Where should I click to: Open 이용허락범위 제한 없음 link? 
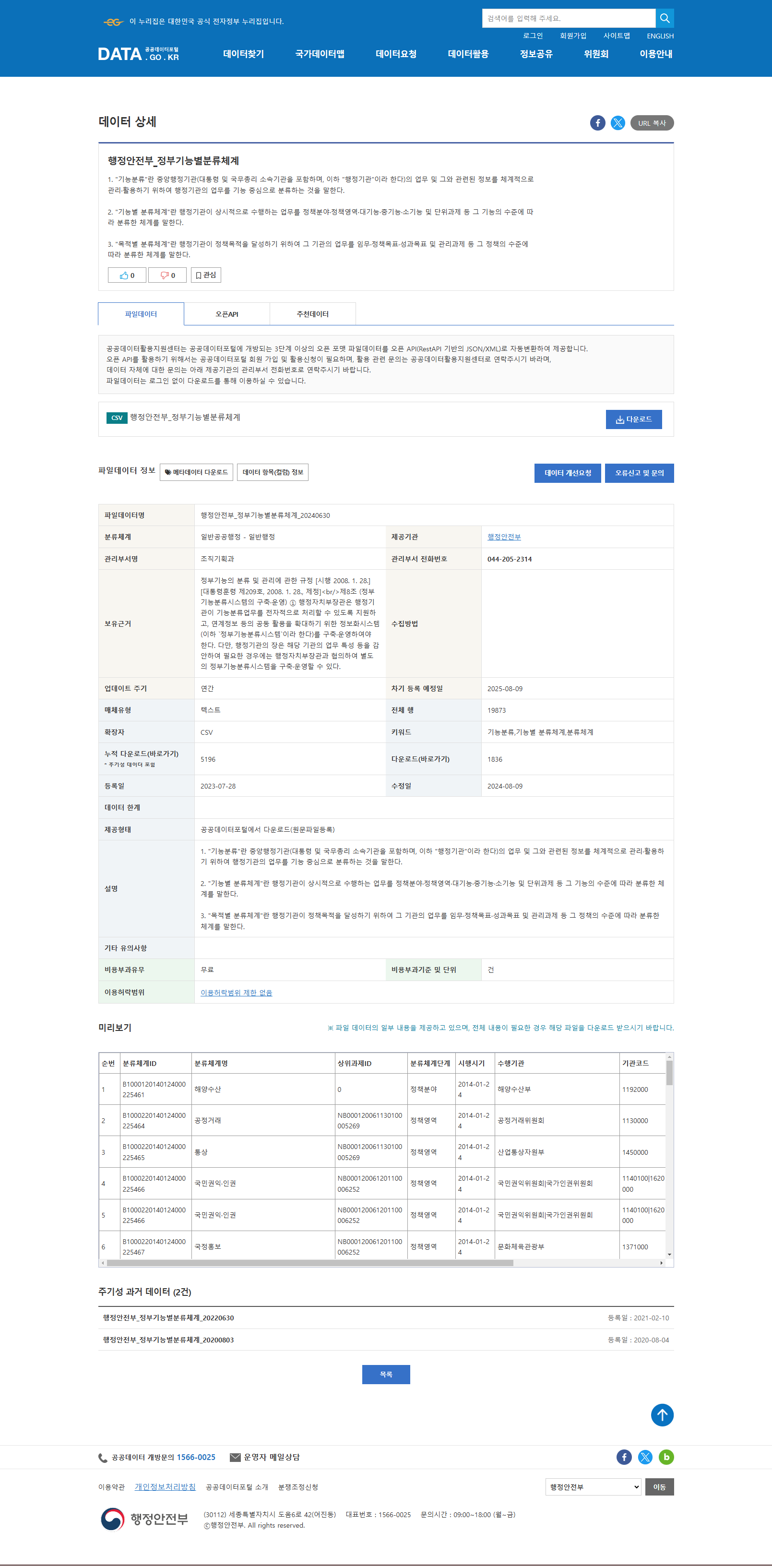pyautogui.click(x=236, y=993)
